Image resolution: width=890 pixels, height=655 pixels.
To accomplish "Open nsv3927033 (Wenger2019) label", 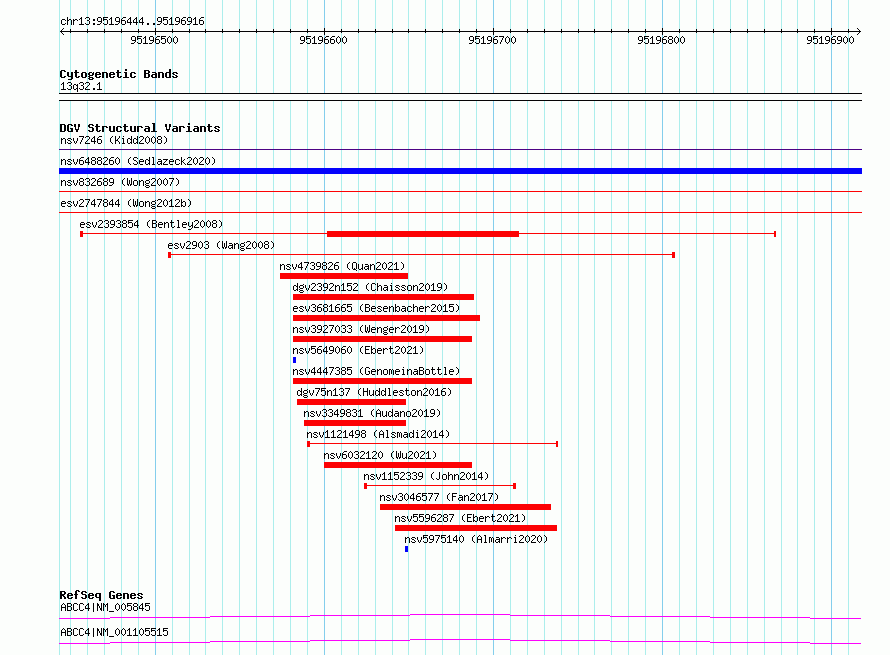I will [x=361, y=329].
